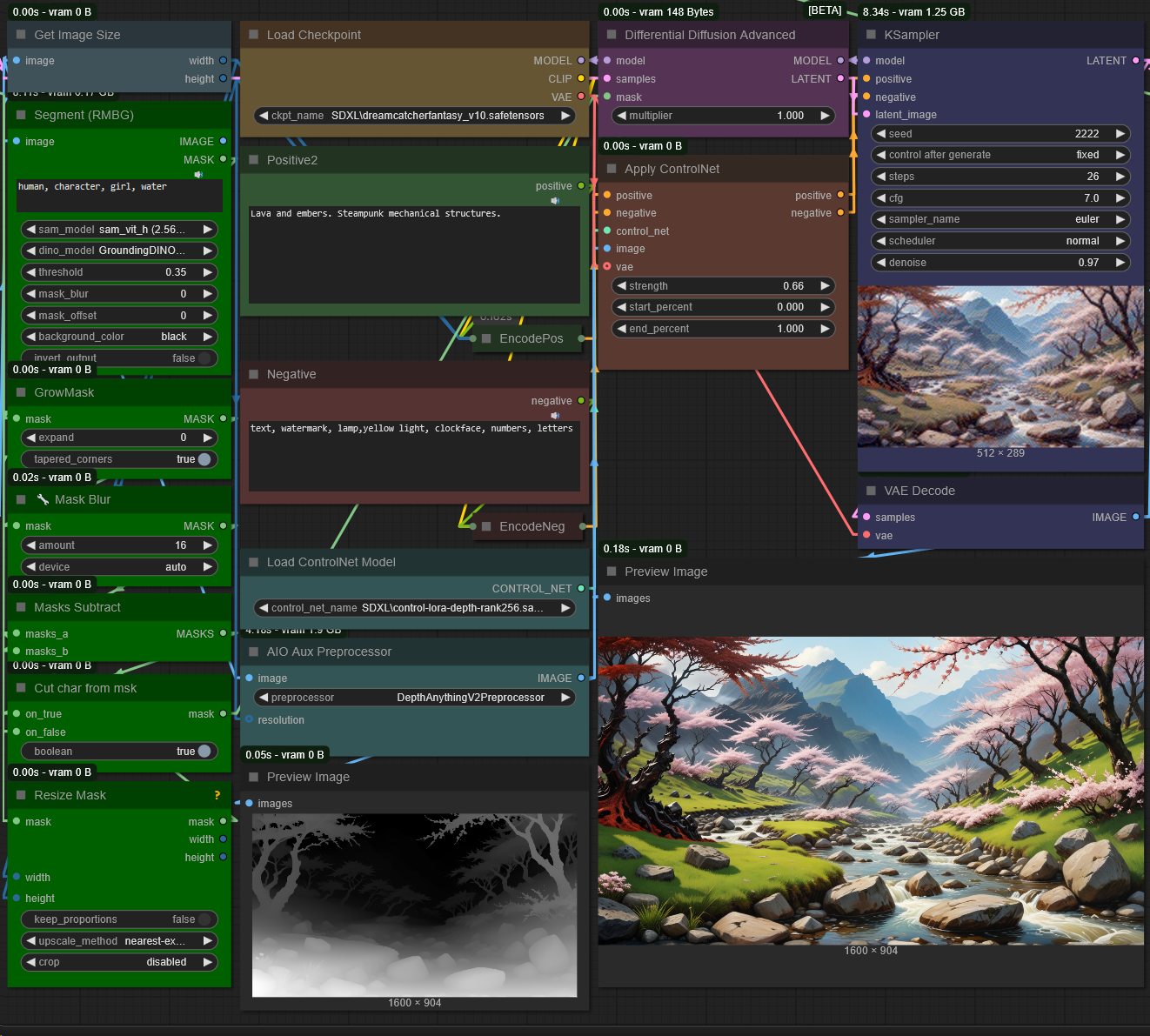Increase the seed value with right arrow
The width and height of the screenshot is (1150, 1036).
click(1120, 134)
